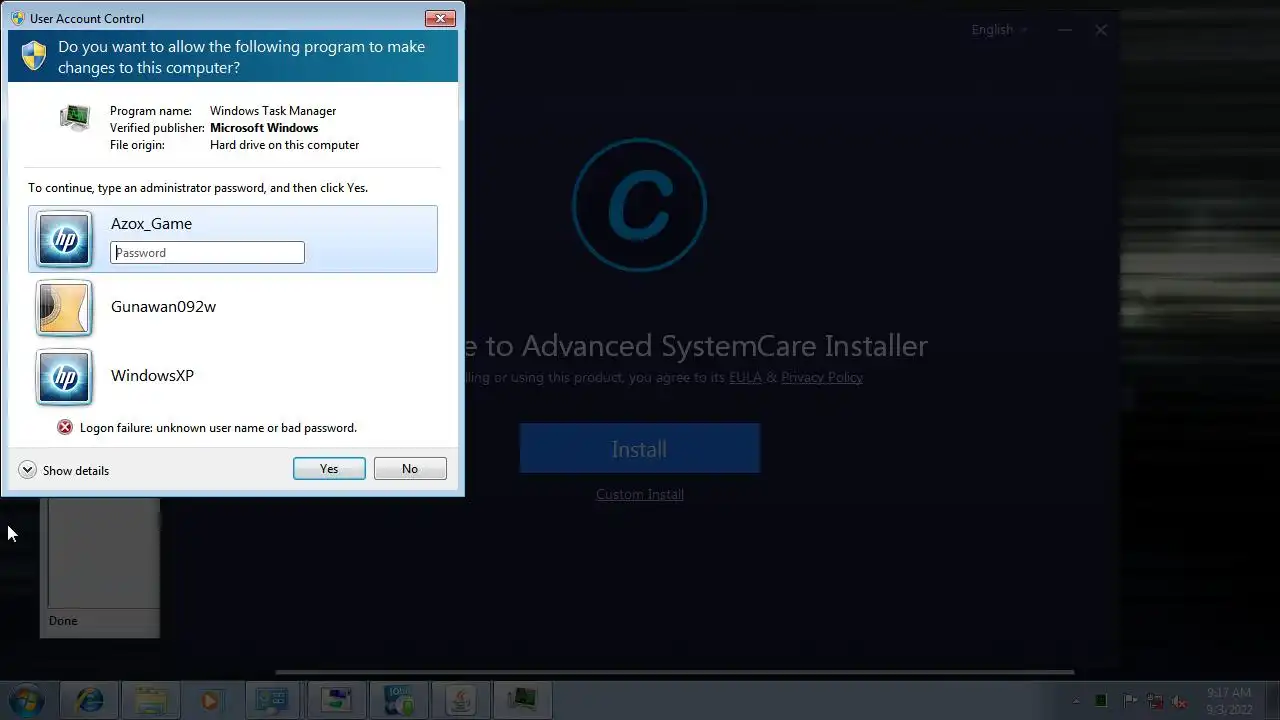Click the Task Manager program icon

(75, 118)
